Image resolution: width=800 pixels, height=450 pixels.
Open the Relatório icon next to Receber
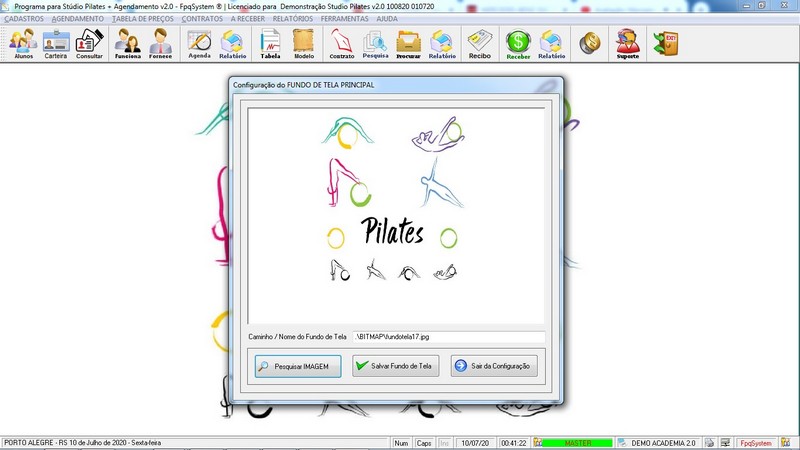tap(552, 44)
